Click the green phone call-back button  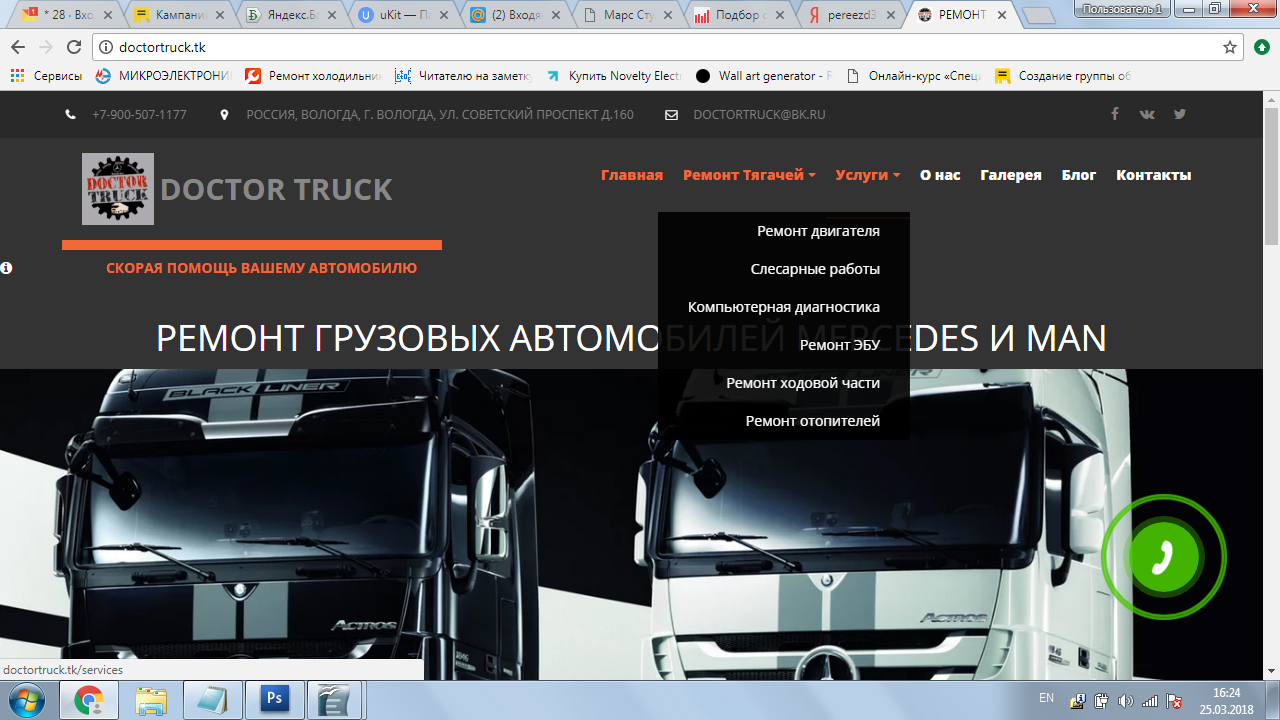1163,557
